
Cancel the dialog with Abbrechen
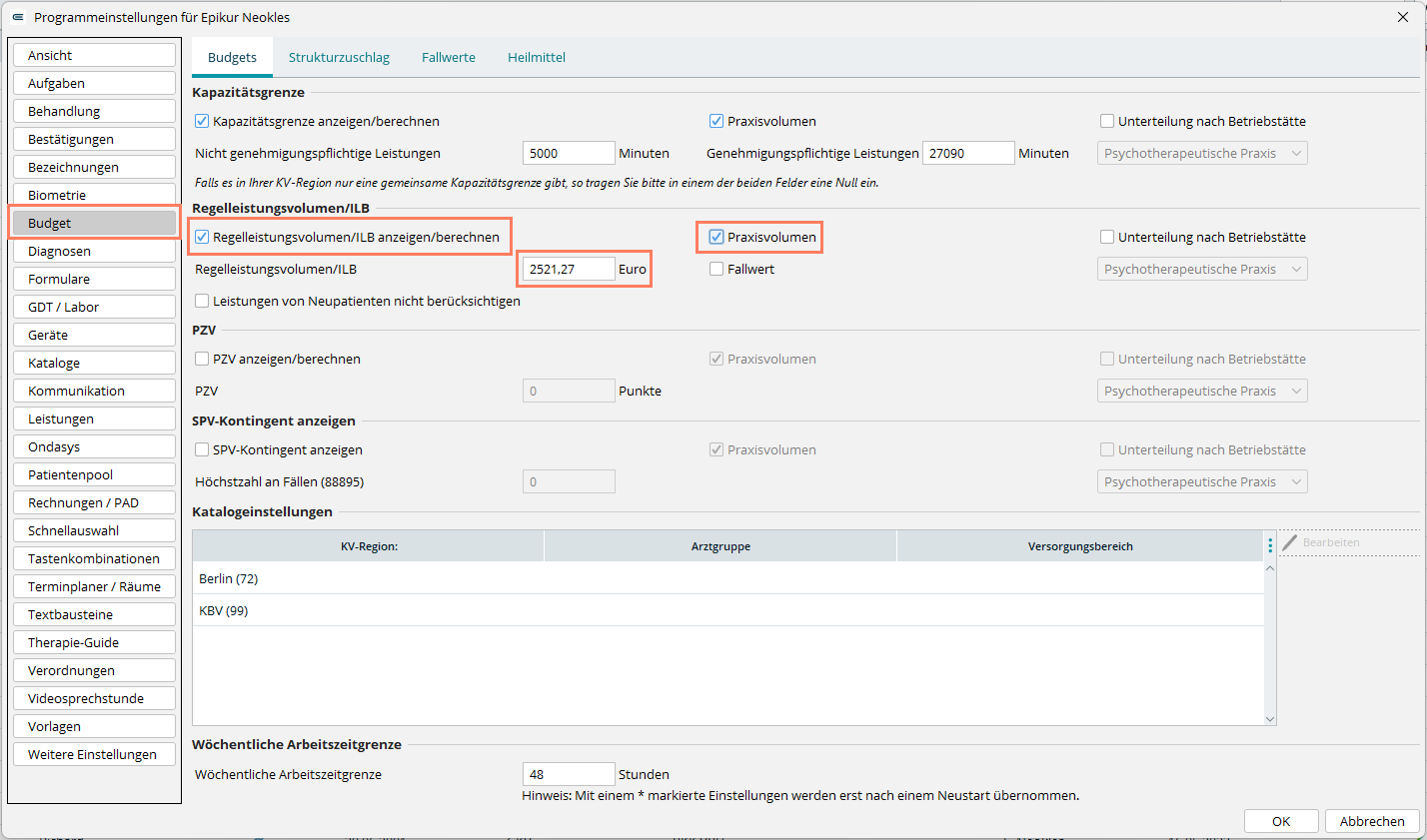tap(1372, 821)
